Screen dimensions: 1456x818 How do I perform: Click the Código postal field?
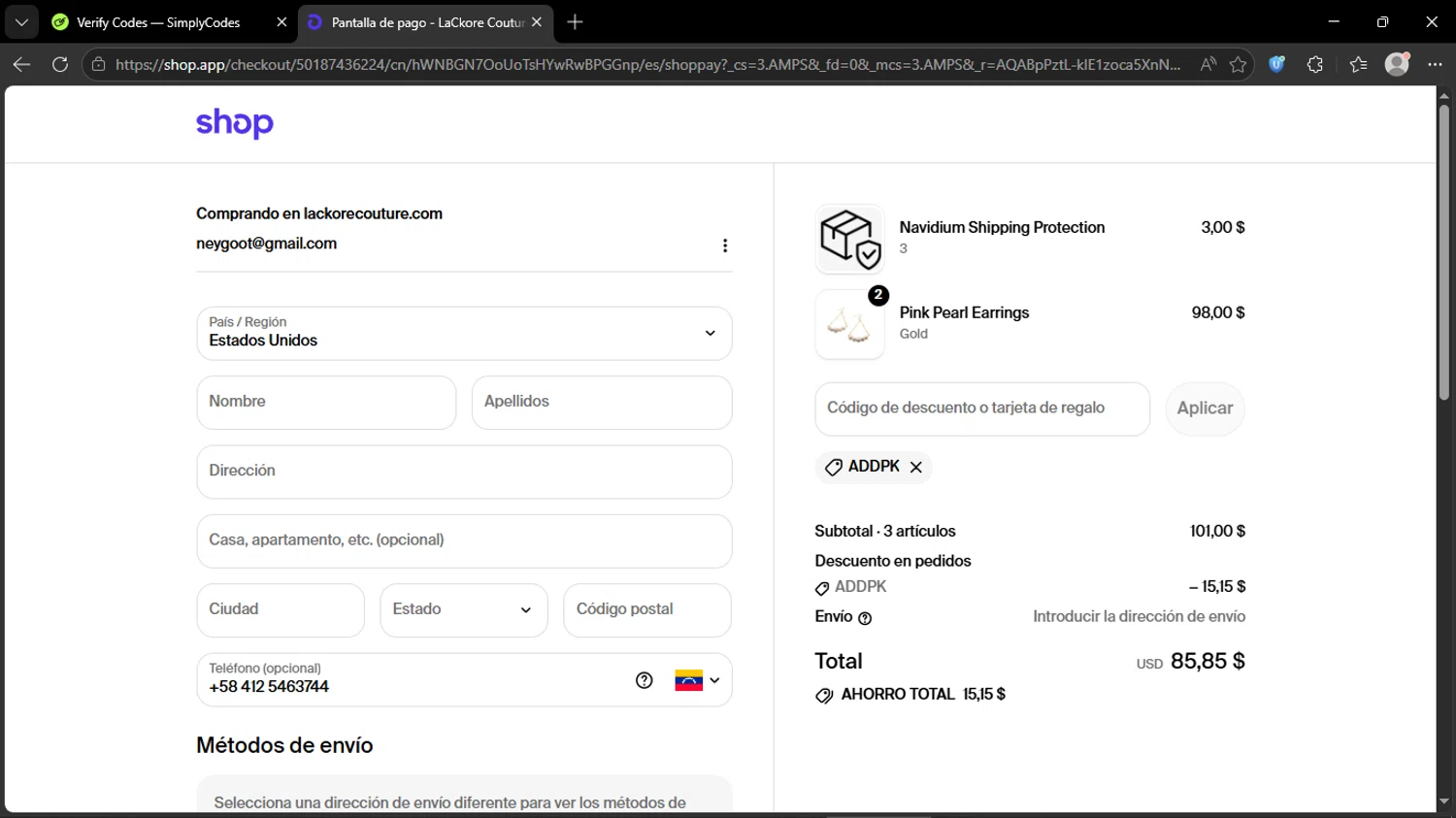tap(646, 609)
